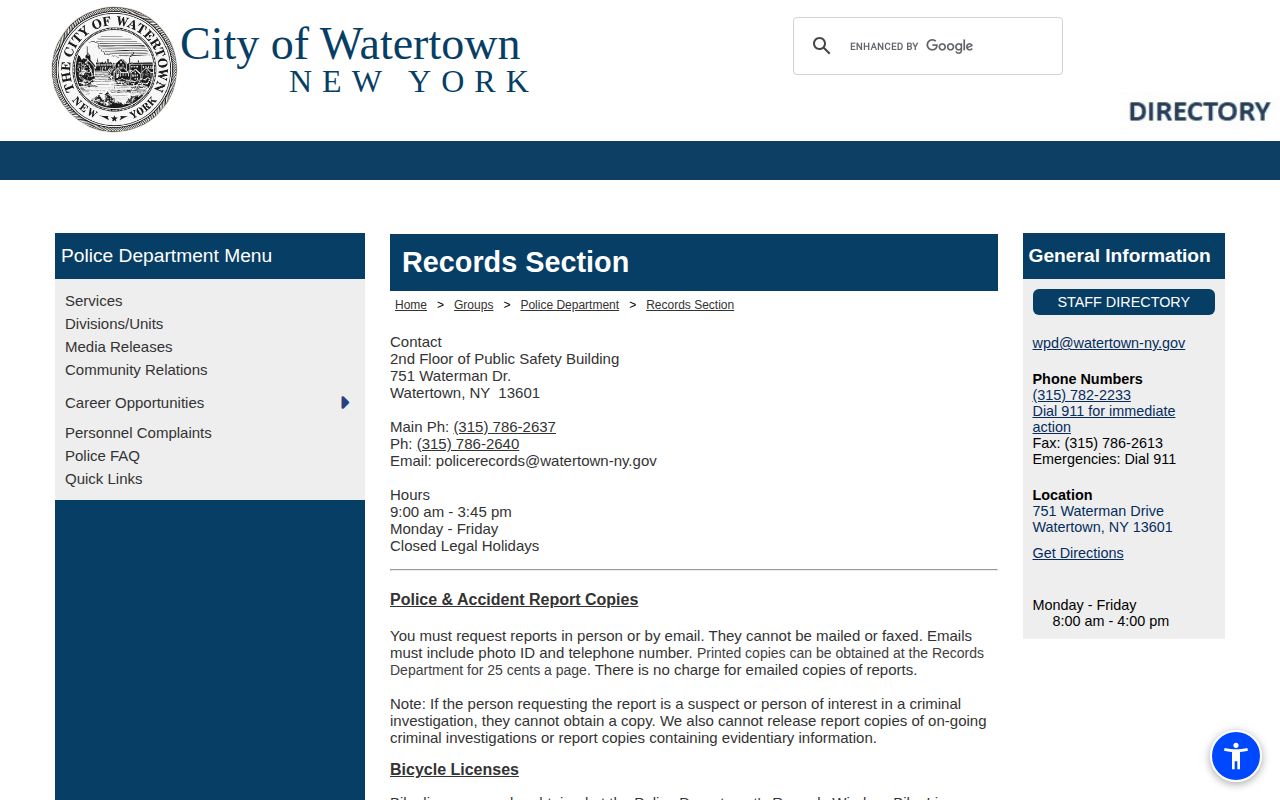Click the Police Department breadcrumb link
The image size is (1280, 800).
570,305
